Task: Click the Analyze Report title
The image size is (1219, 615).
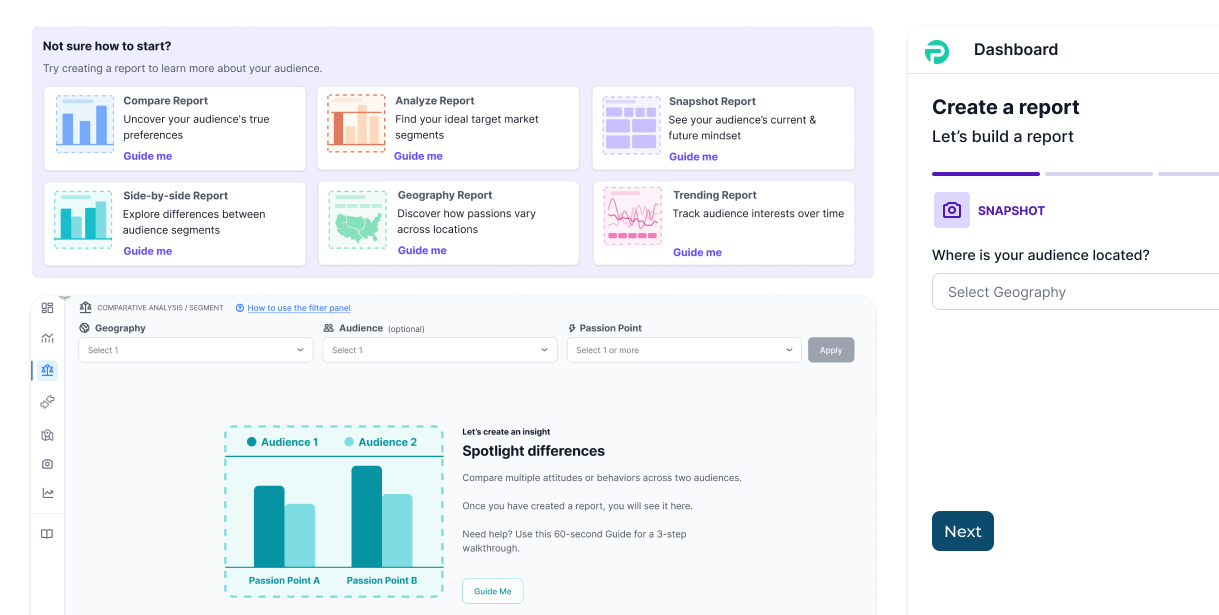Action: pyautogui.click(x=435, y=101)
